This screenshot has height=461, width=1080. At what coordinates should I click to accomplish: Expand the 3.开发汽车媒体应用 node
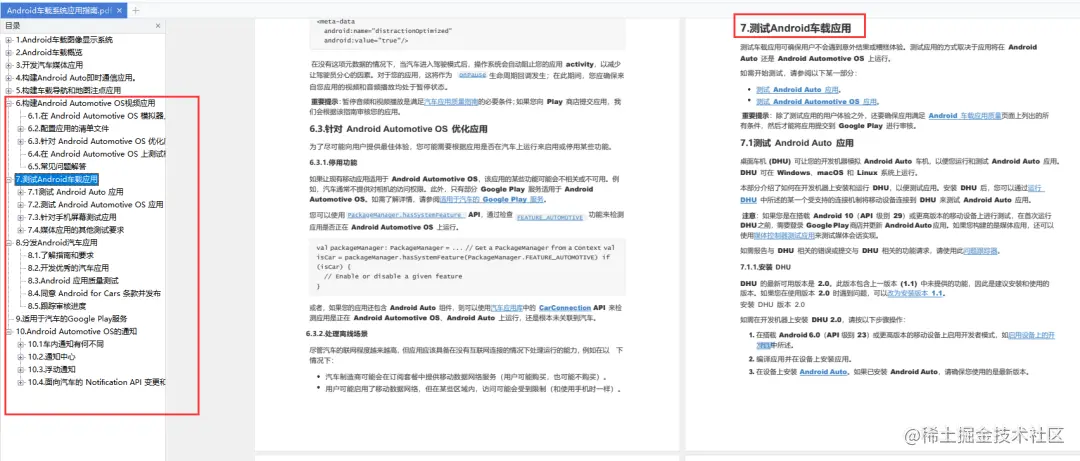[9, 65]
